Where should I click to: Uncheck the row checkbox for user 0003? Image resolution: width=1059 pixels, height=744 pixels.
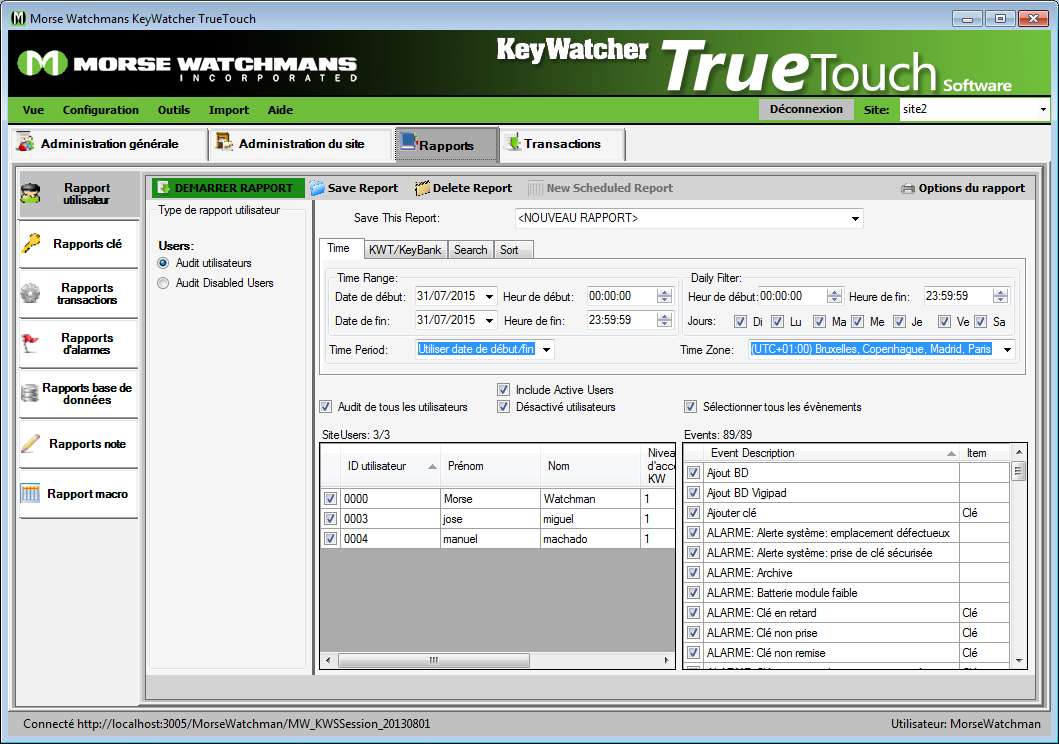coord(331,519)
